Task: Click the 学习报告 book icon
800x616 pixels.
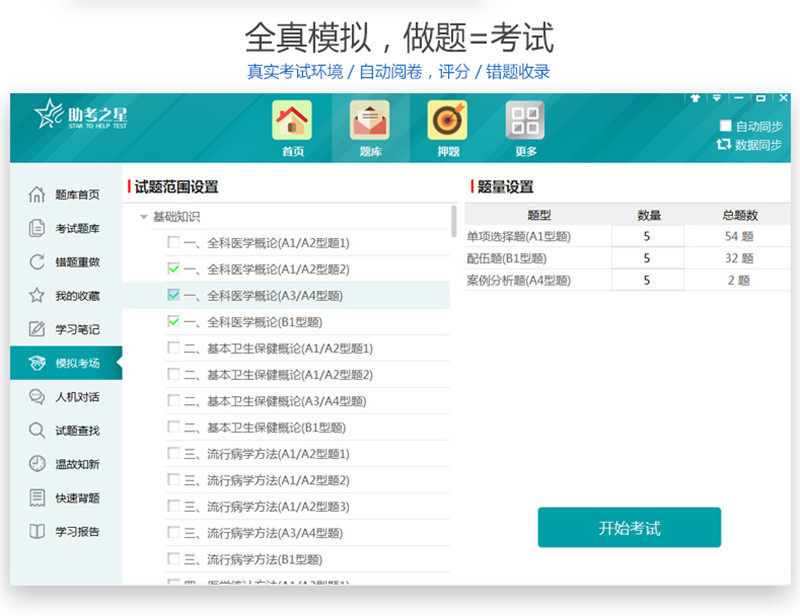Action: [37, 531]
